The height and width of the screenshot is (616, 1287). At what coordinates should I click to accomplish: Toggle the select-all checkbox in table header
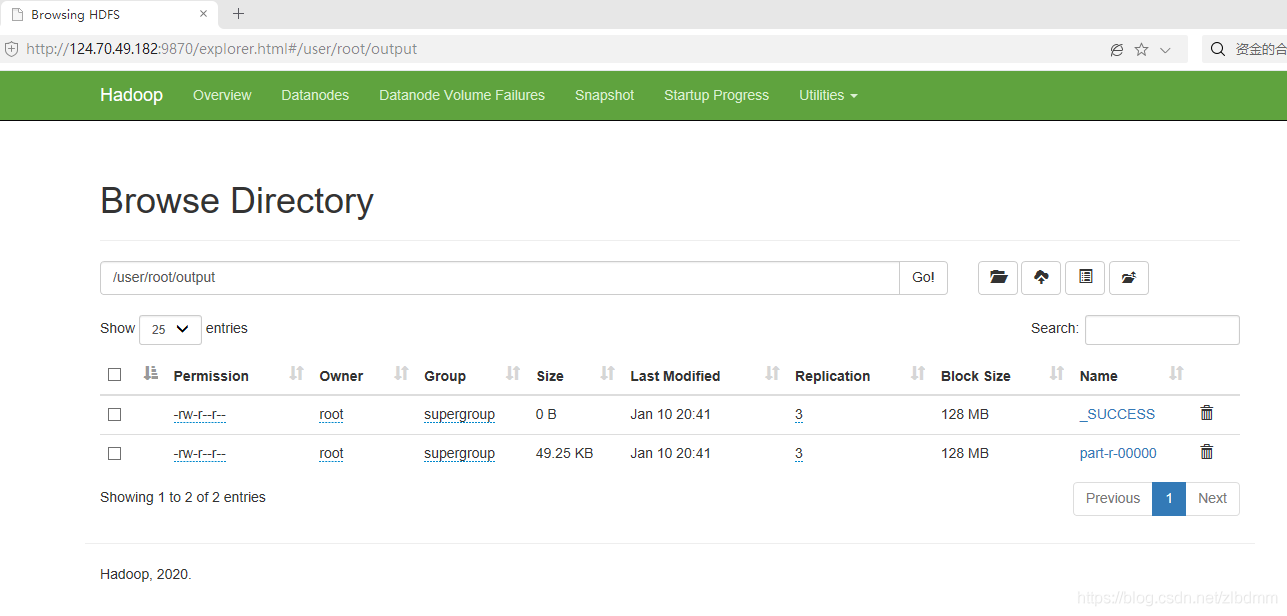pyautogui.click(x=114, y=375)
